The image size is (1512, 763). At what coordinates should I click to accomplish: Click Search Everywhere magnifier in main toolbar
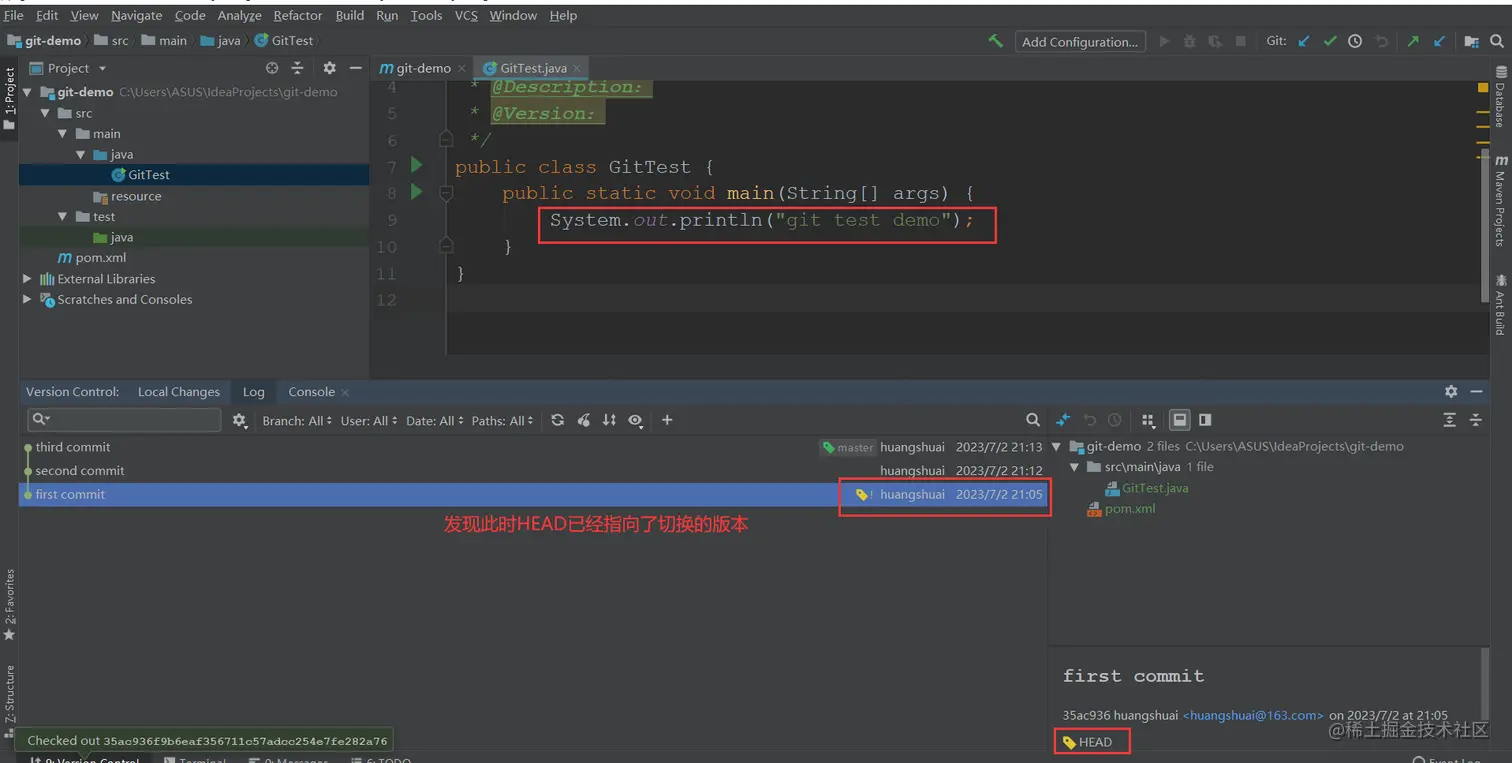click(1497, 41)
